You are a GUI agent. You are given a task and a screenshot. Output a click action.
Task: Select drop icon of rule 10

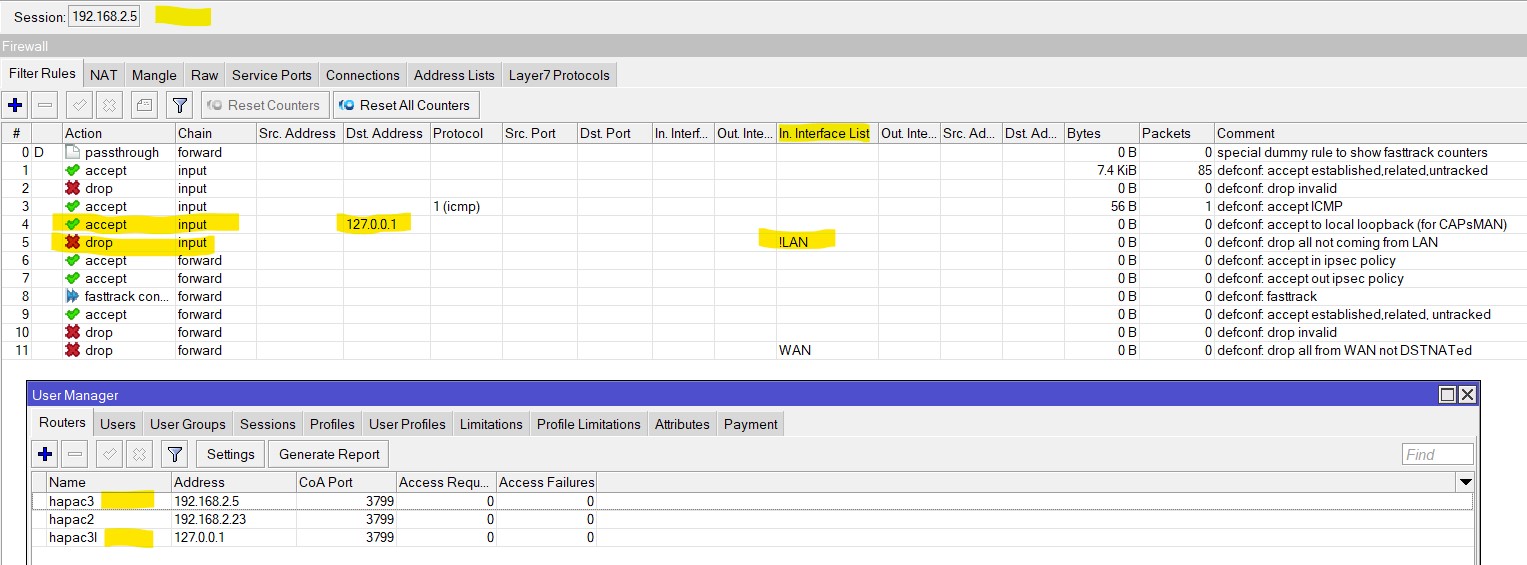point(72,332)
